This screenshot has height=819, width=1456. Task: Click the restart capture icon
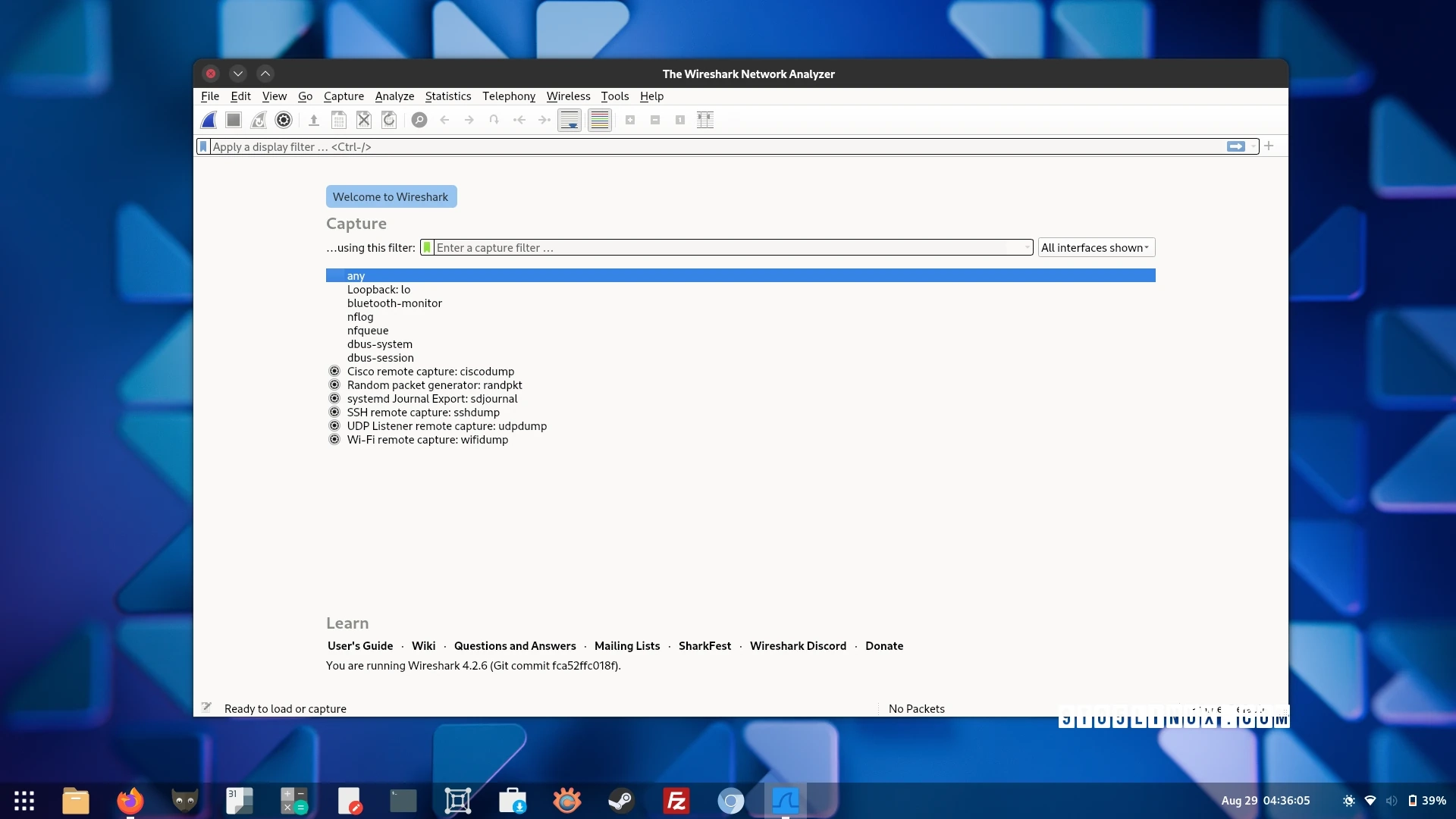tap(258, 119)
